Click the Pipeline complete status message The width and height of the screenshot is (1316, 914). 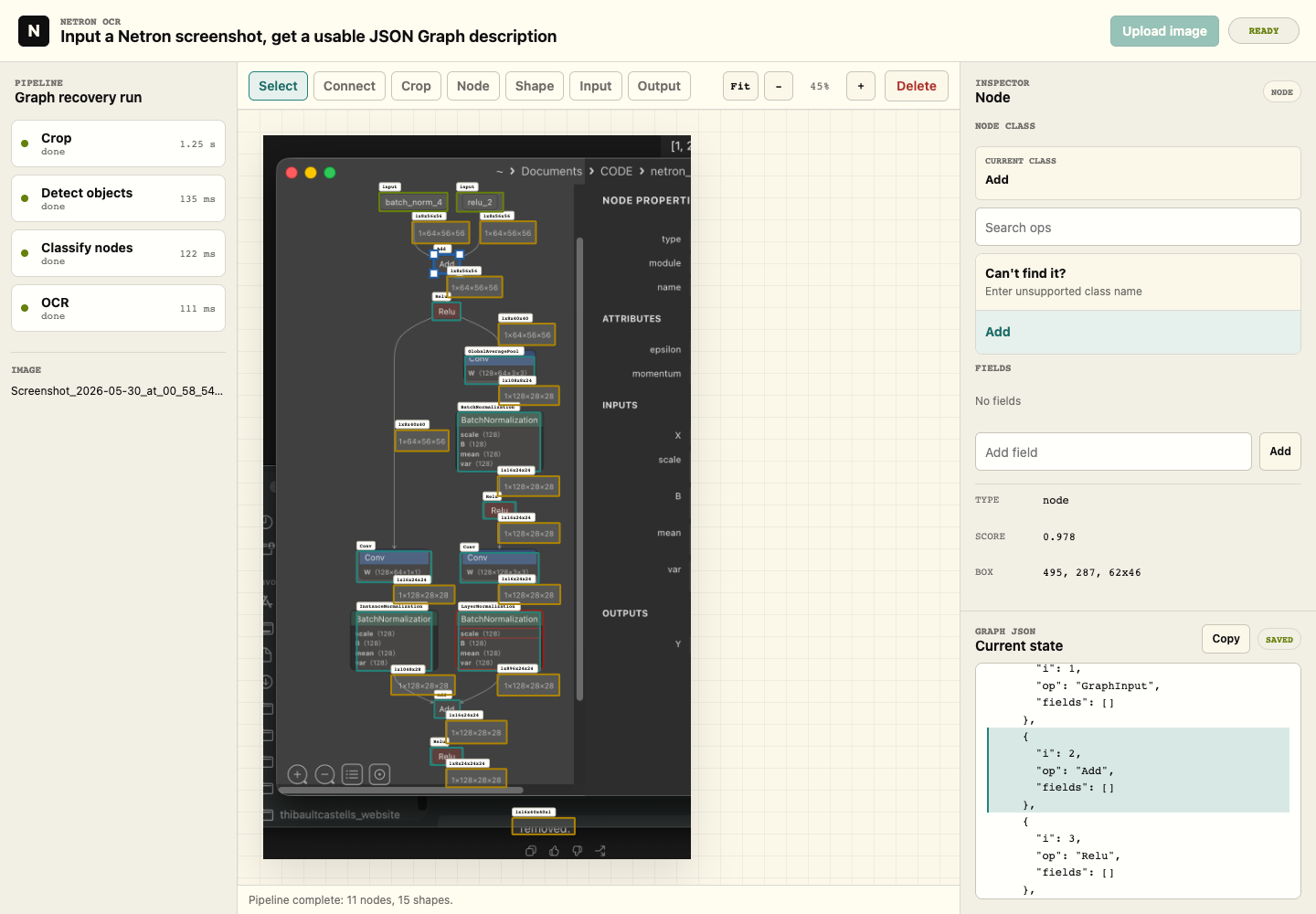[351, 900]
